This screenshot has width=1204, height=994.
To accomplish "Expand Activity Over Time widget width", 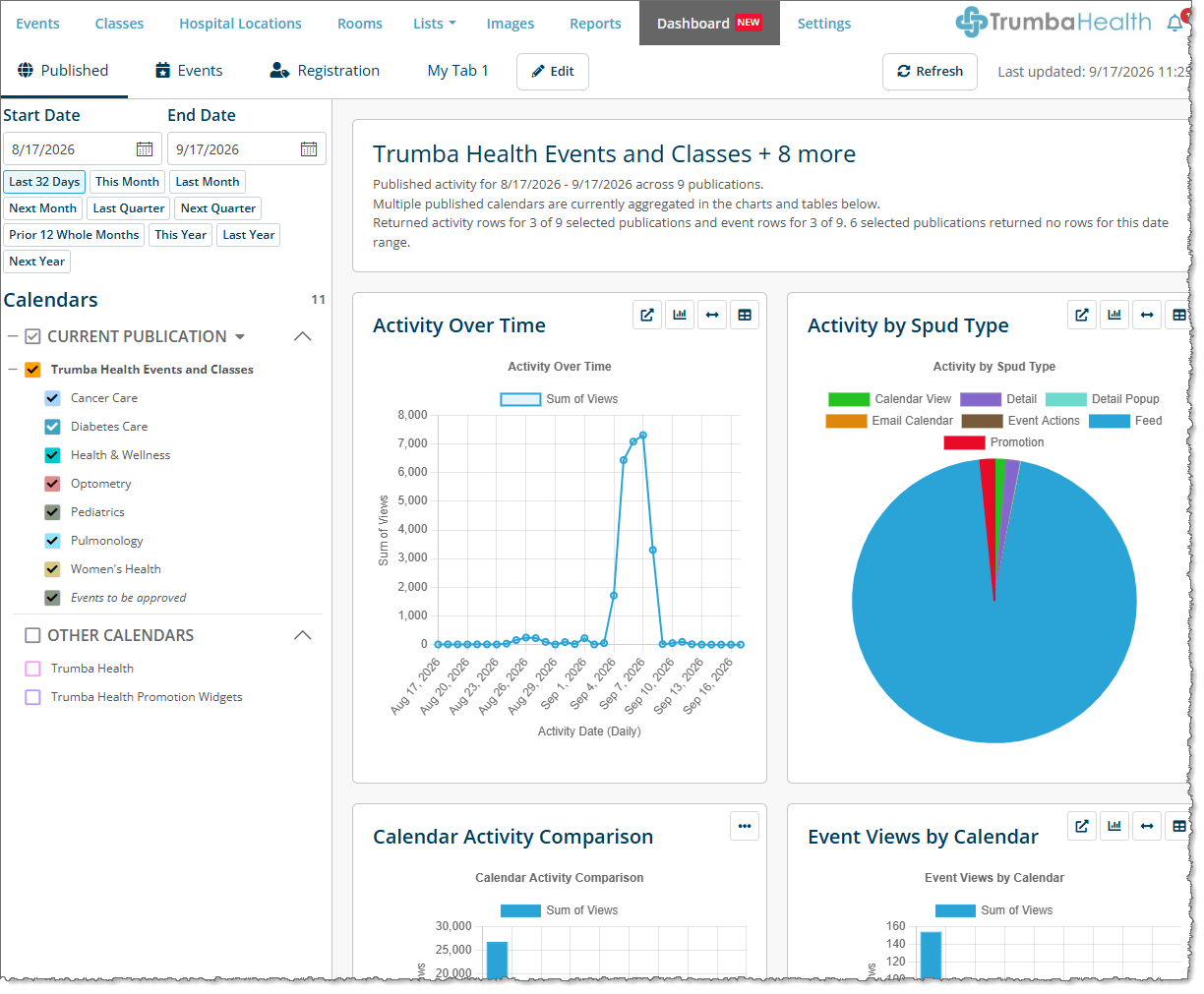I will coord(712,315).
